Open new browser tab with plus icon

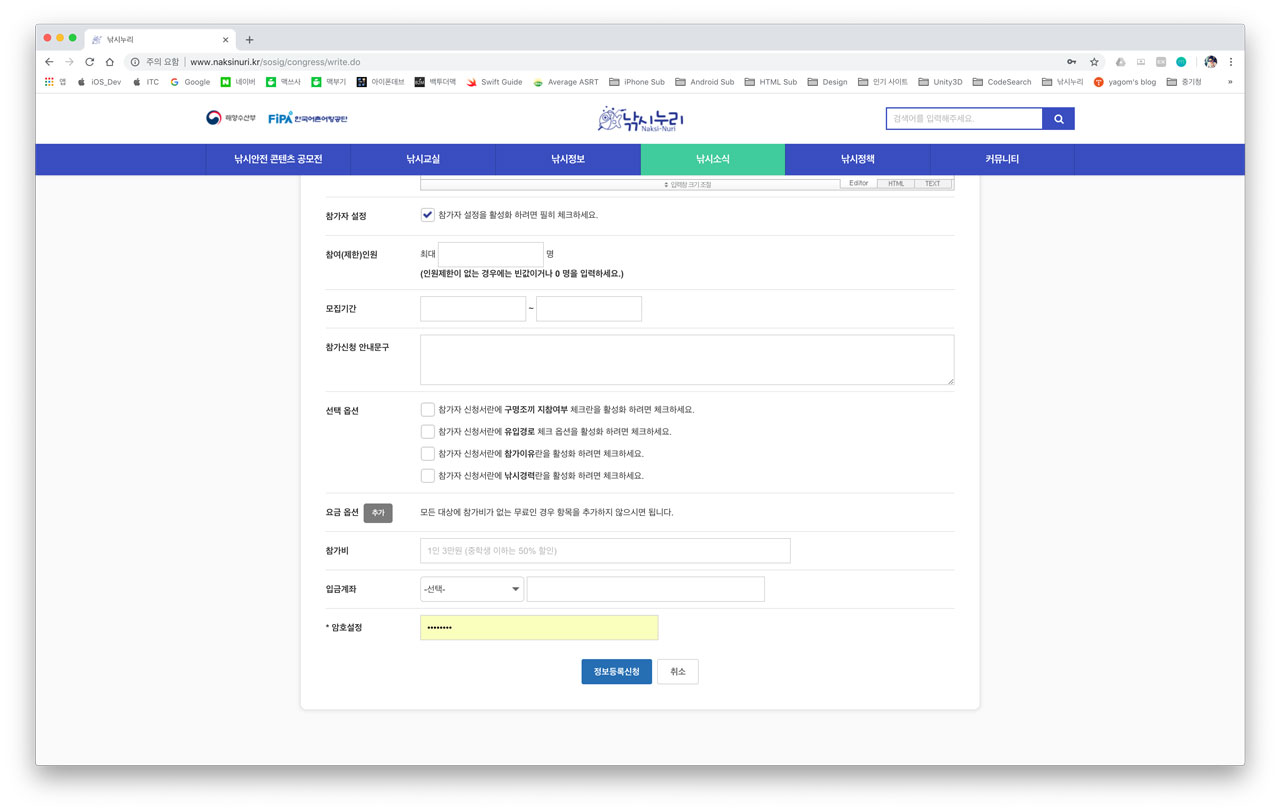[x=250, y=40]
